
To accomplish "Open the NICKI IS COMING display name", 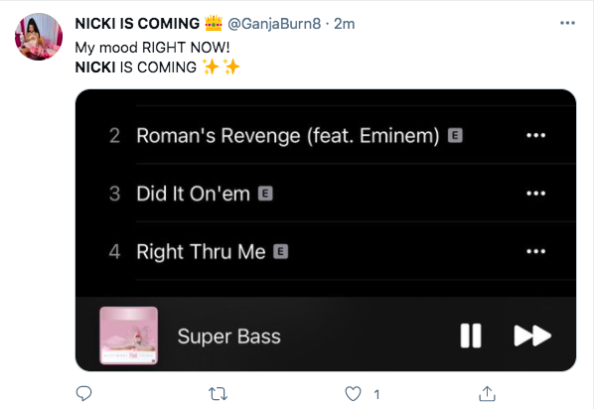I will (137, 24).
